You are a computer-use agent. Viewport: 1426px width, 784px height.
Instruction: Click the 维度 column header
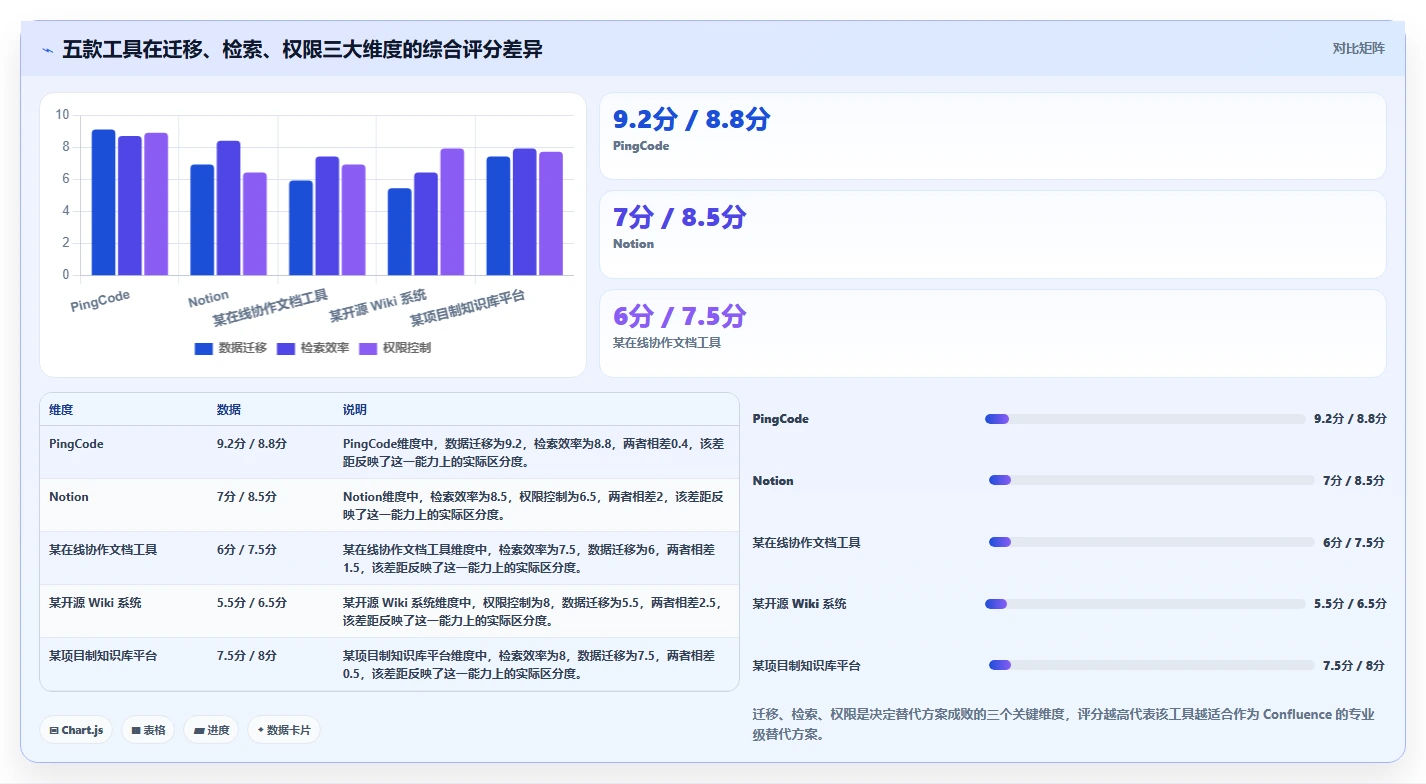click(61, 410)
